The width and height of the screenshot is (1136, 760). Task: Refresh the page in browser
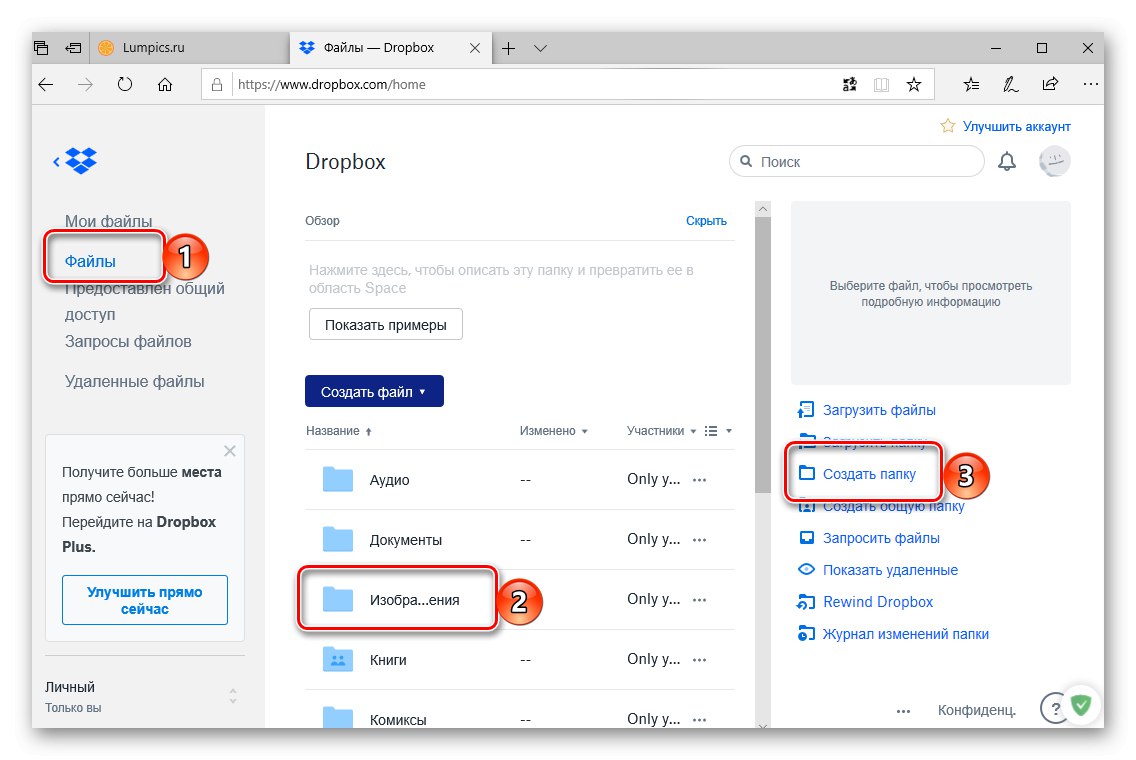[x=125, y=85]
